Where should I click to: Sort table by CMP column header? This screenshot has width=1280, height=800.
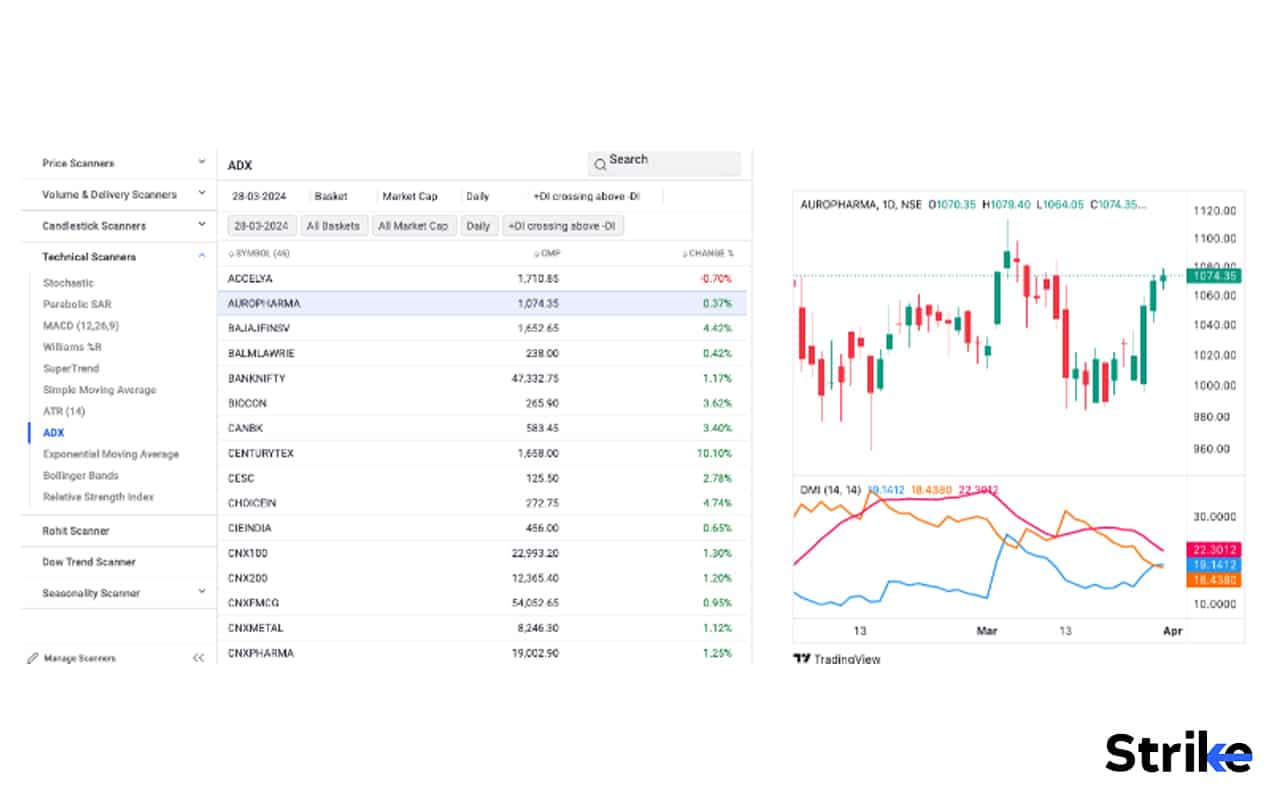pyautogui.click(x=547, y=254)
